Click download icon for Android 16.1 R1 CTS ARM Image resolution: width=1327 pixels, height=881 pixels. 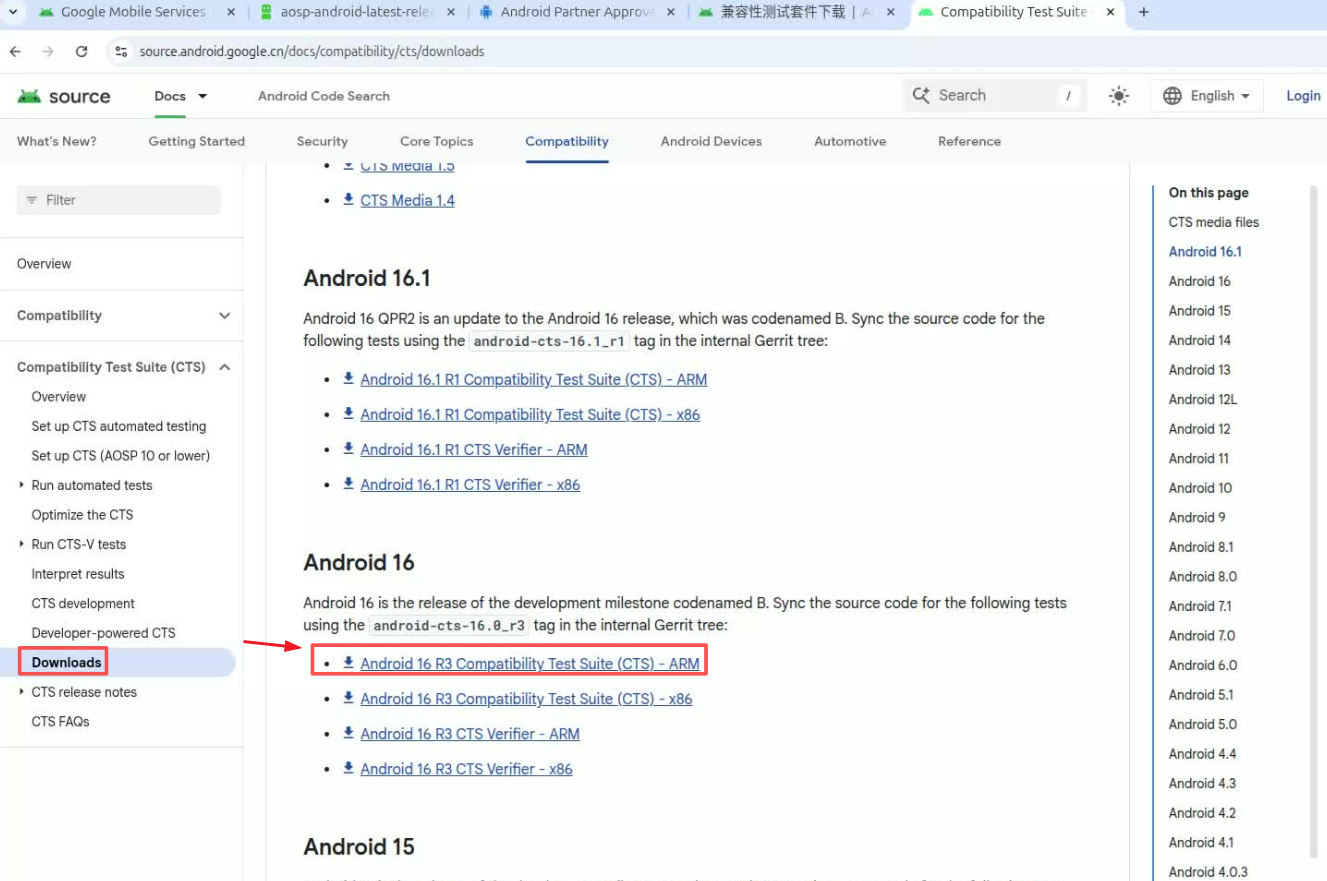349,379
